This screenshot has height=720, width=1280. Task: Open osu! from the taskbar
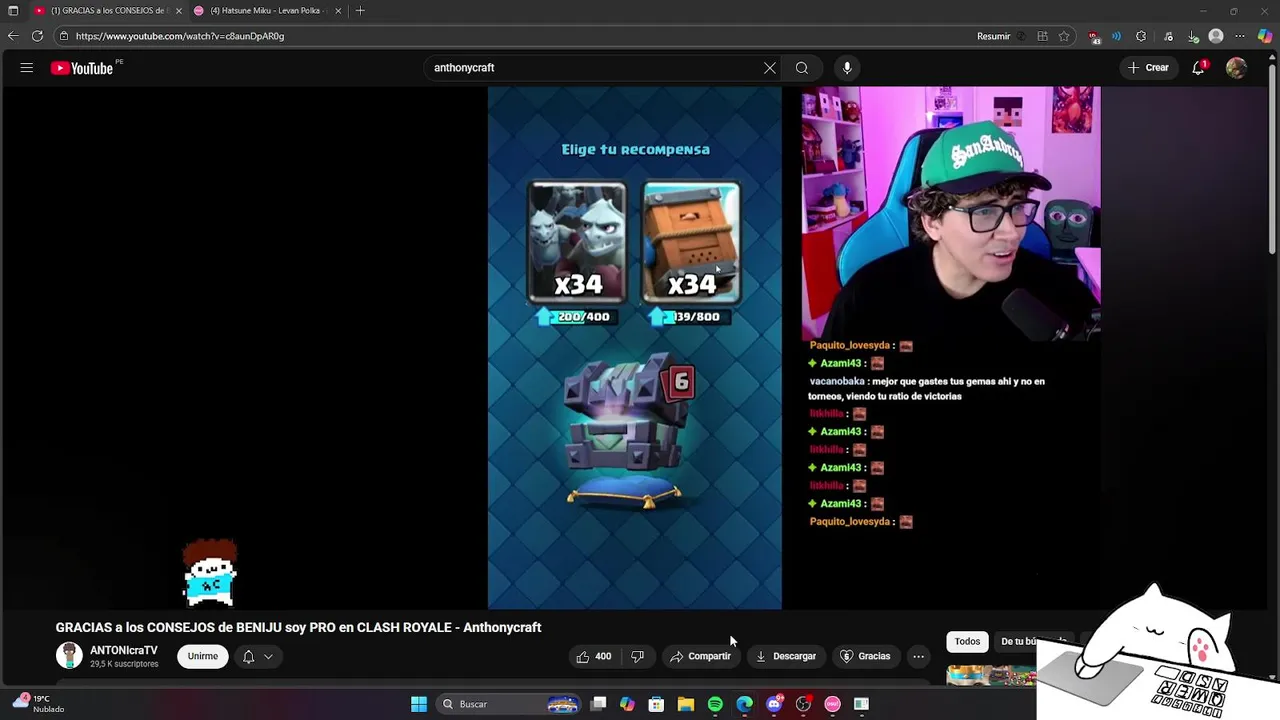(832, 704)
